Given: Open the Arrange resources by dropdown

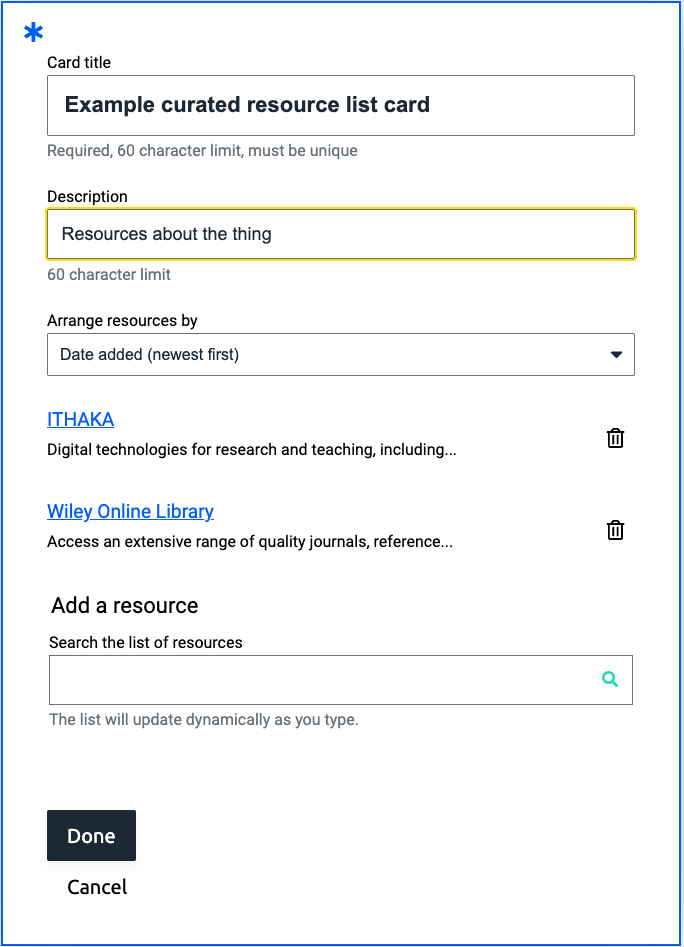Looking at the screenshot, I should click(340, 354).
